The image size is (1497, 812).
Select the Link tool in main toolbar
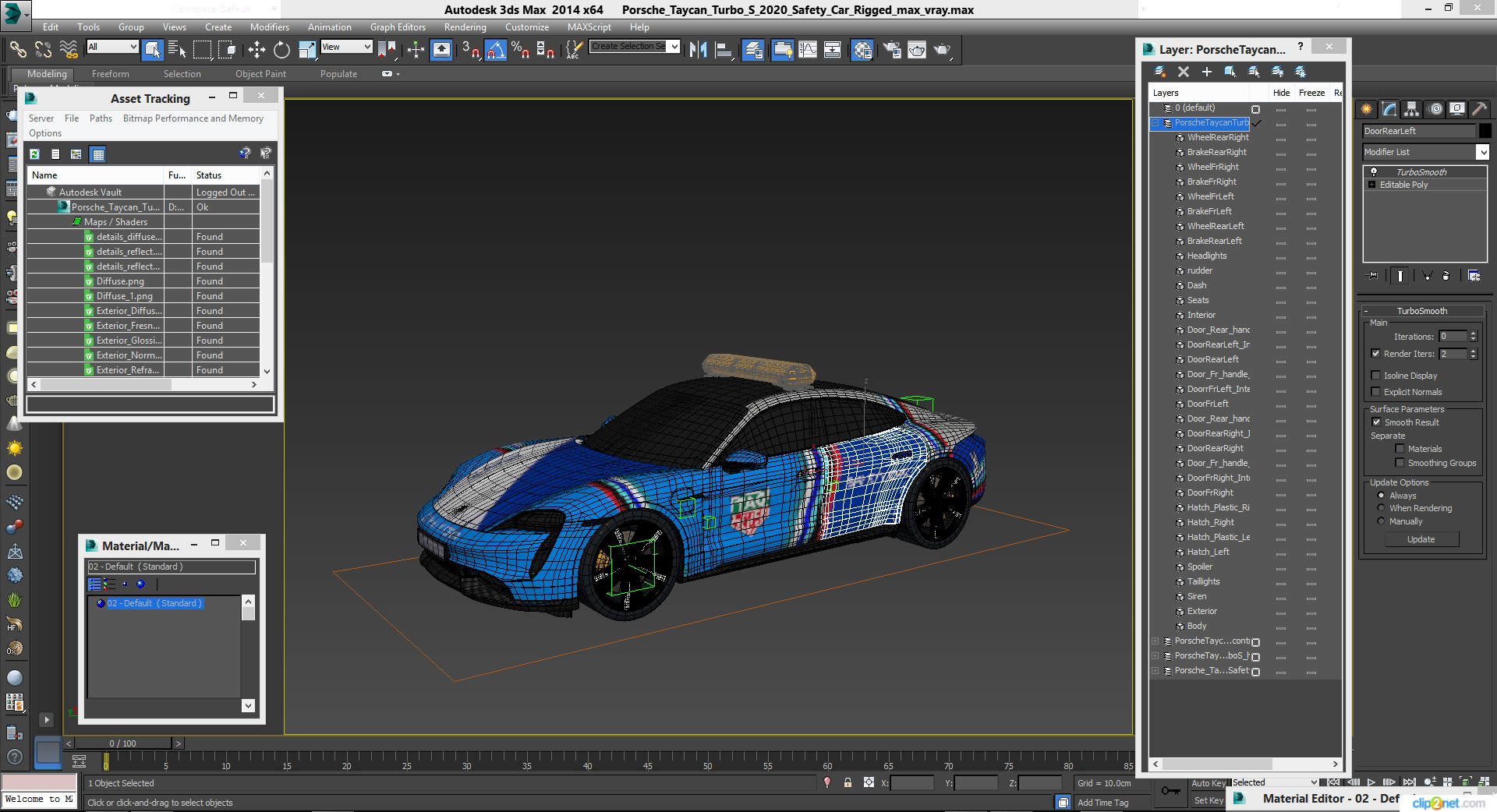(17, 50)
